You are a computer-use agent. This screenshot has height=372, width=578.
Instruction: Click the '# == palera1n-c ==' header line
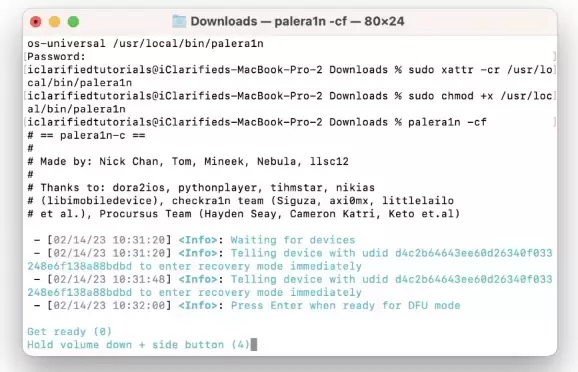click(86, 135)
